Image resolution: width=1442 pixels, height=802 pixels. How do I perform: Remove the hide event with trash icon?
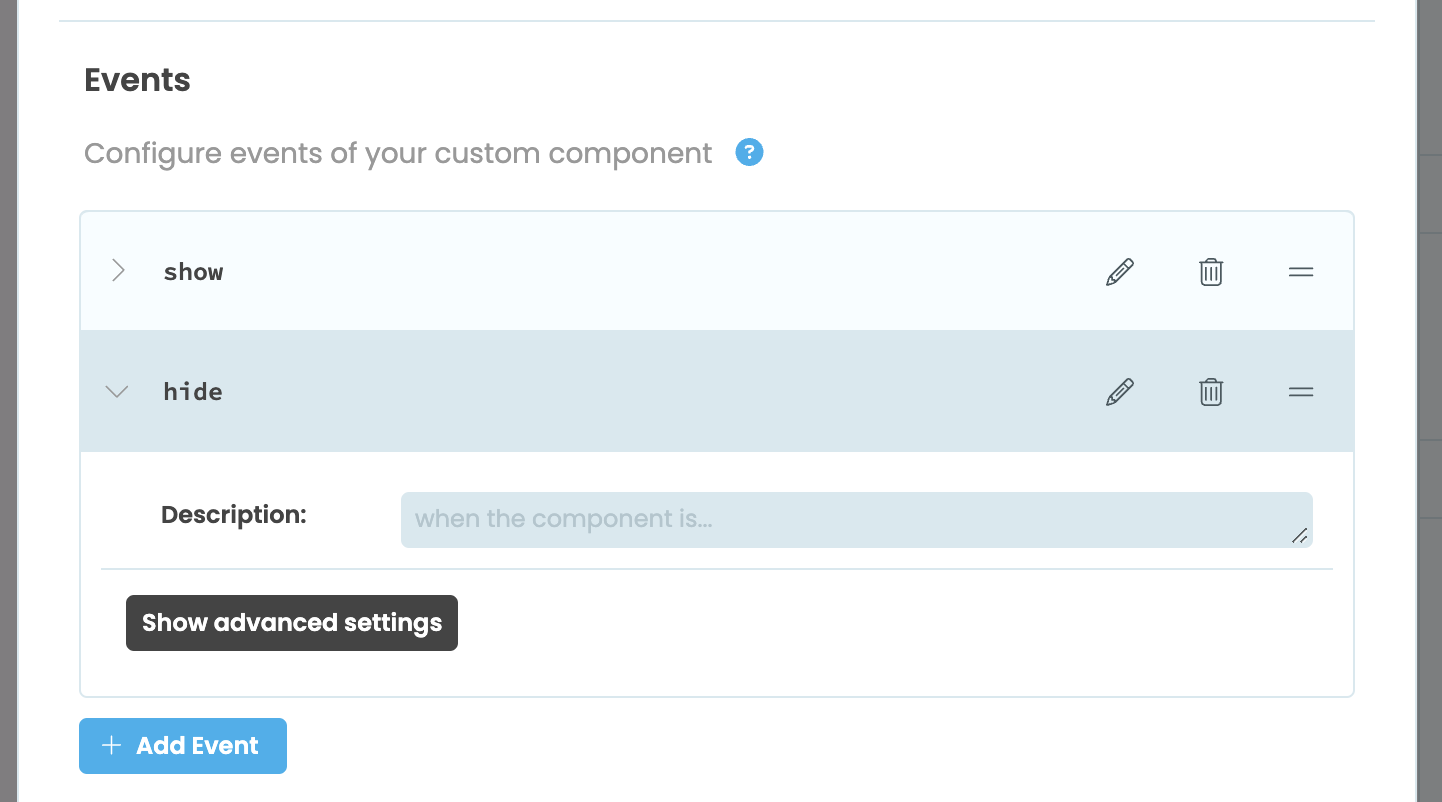point(1211,392)
